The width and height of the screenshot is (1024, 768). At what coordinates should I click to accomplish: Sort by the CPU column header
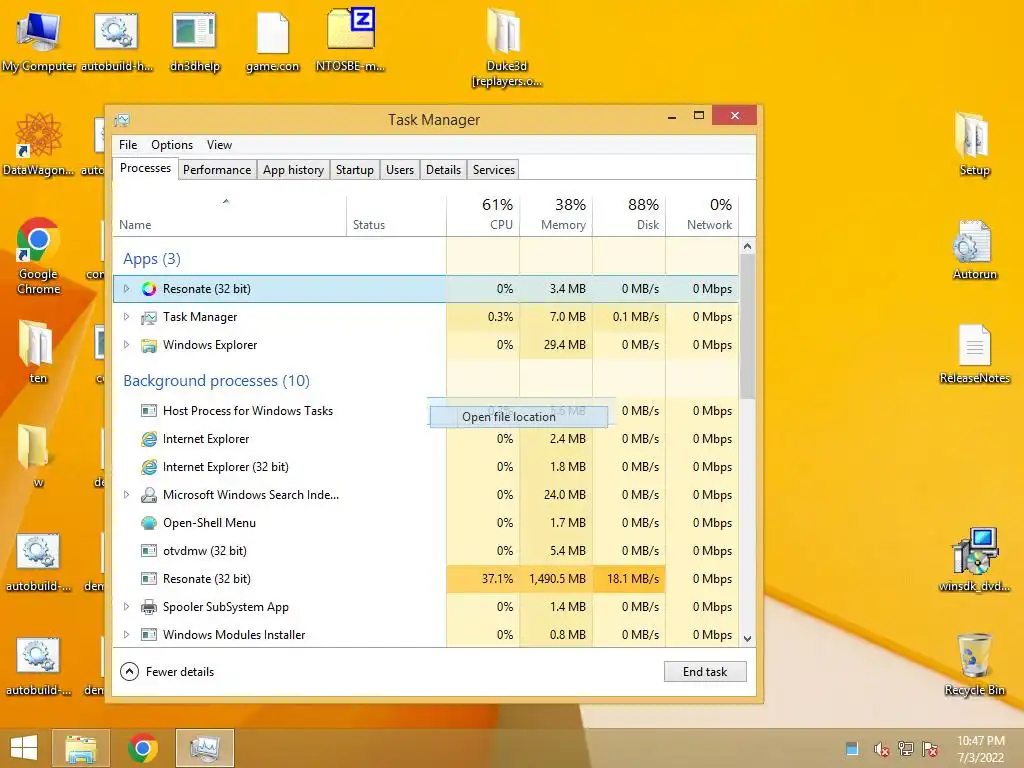[483, 216]
